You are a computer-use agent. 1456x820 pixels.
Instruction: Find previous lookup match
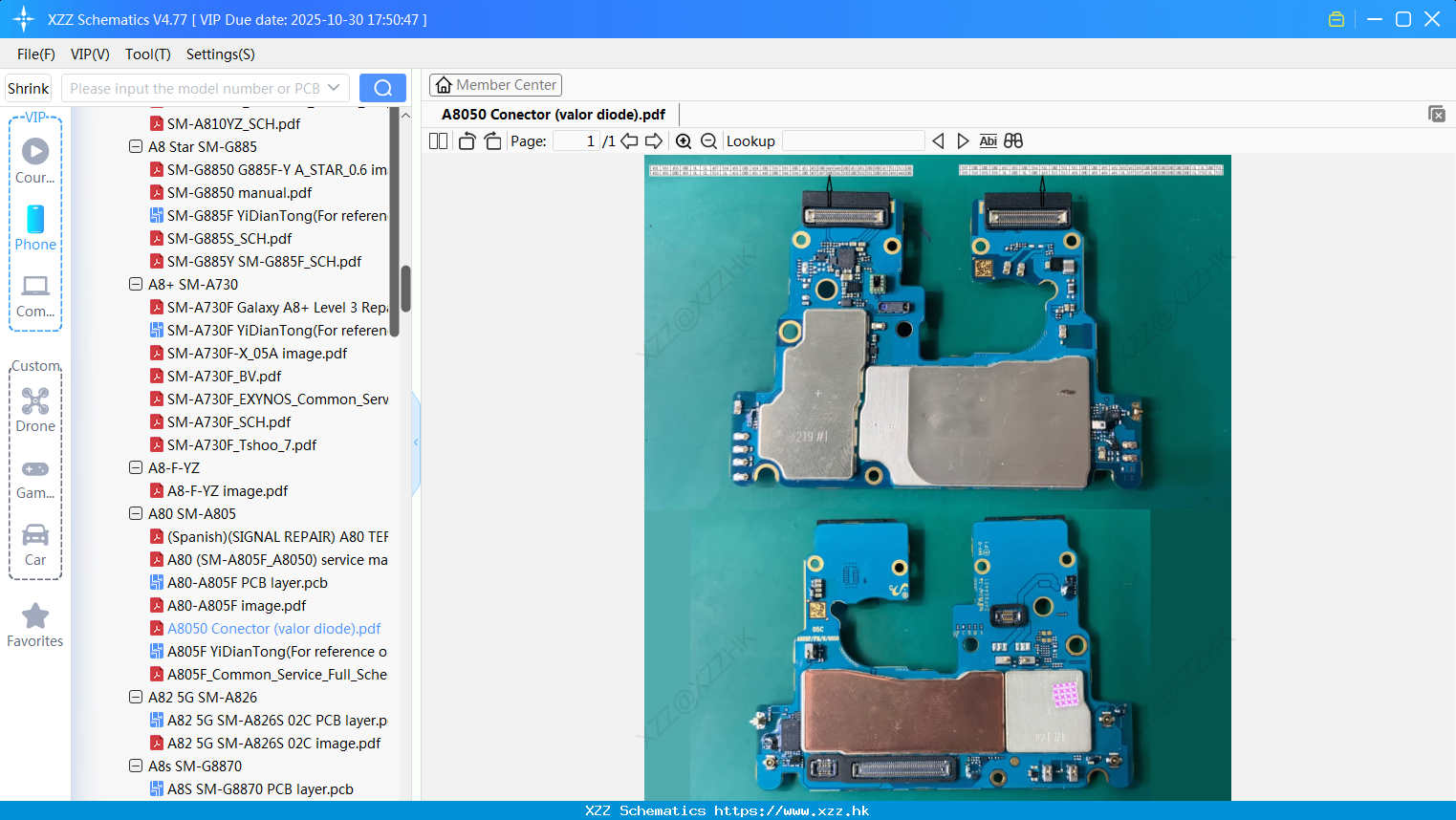point(938,141)
